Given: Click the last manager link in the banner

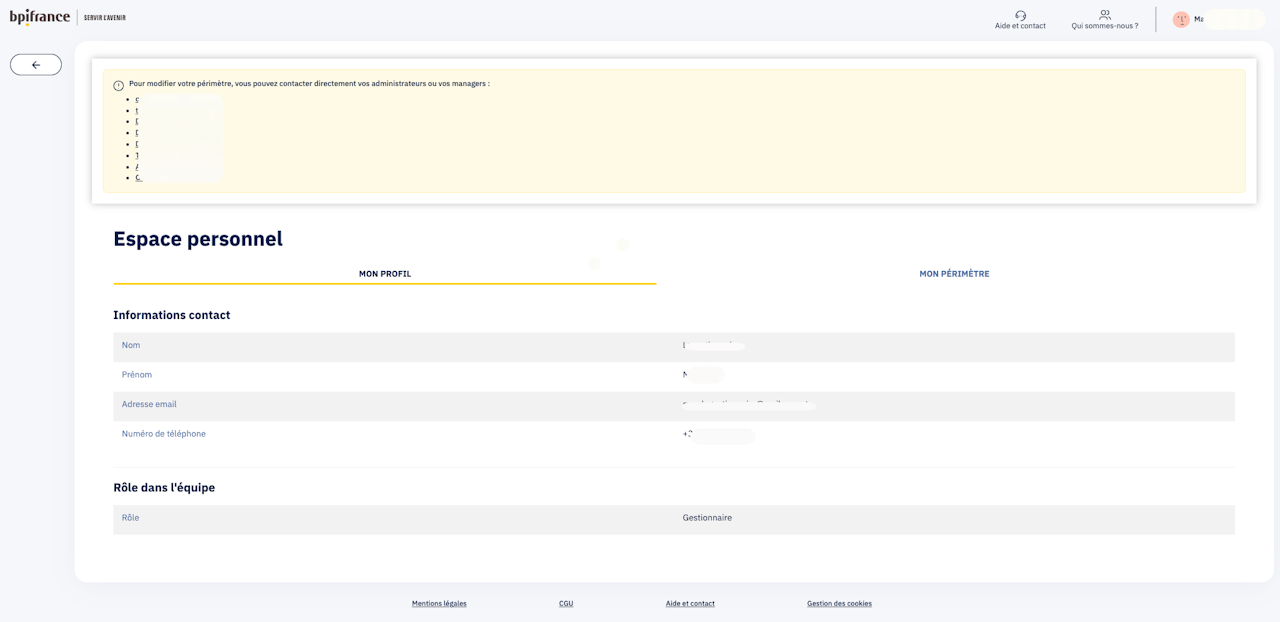Looking at the screenshot, I should 139,178.
